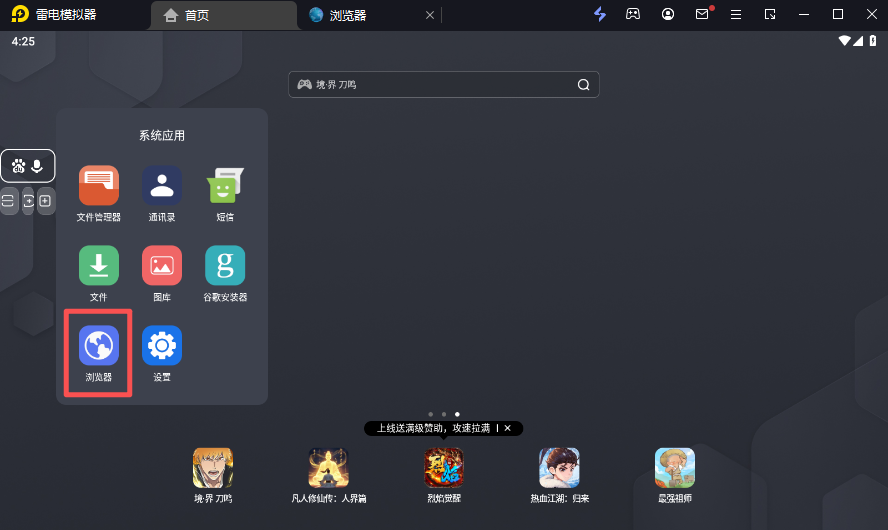
Task: Open the 文件 downloads app
Action: click(x=99, y=266)
